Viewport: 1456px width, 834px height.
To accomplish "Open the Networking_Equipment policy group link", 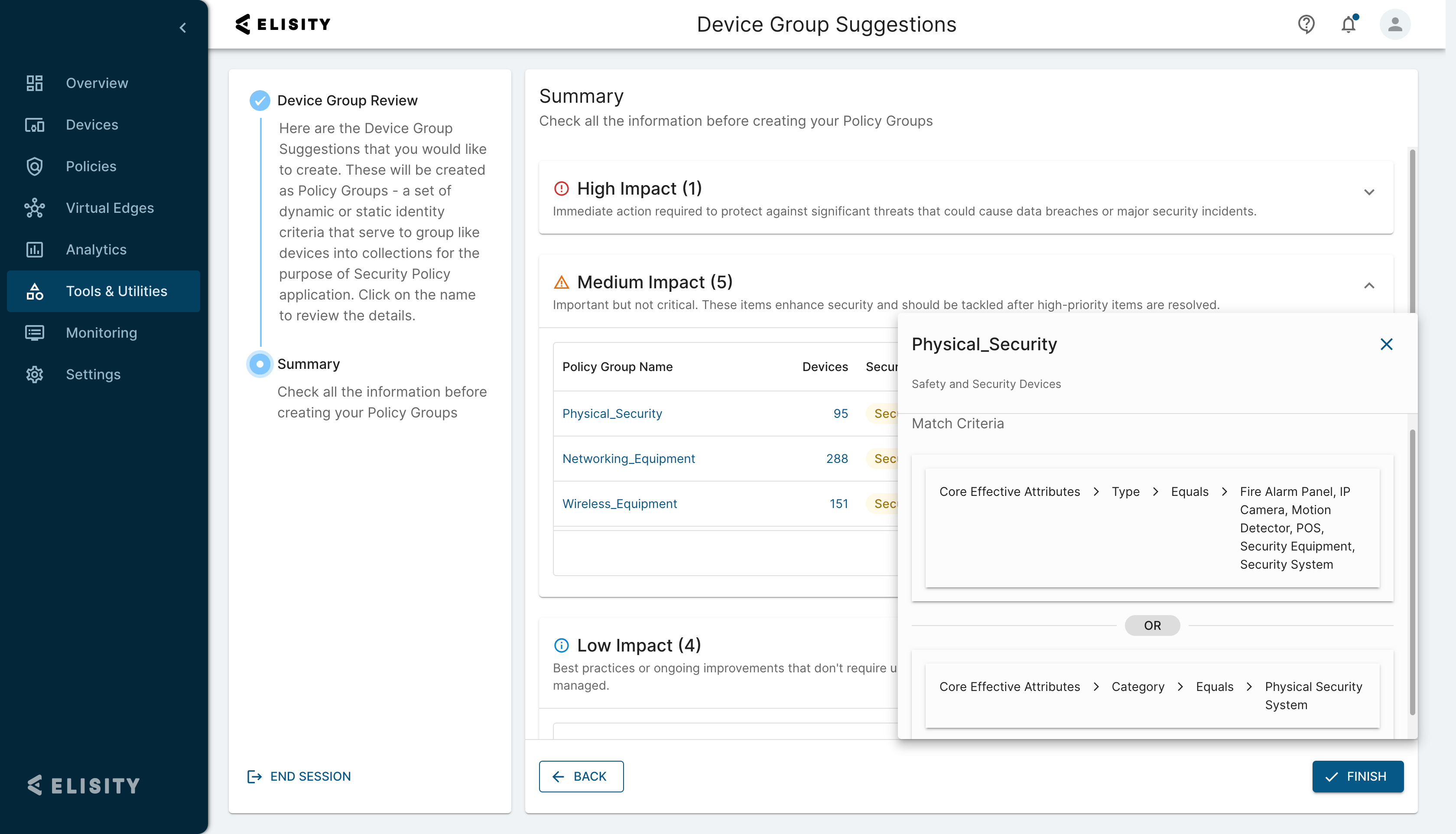I will point(628,459).
